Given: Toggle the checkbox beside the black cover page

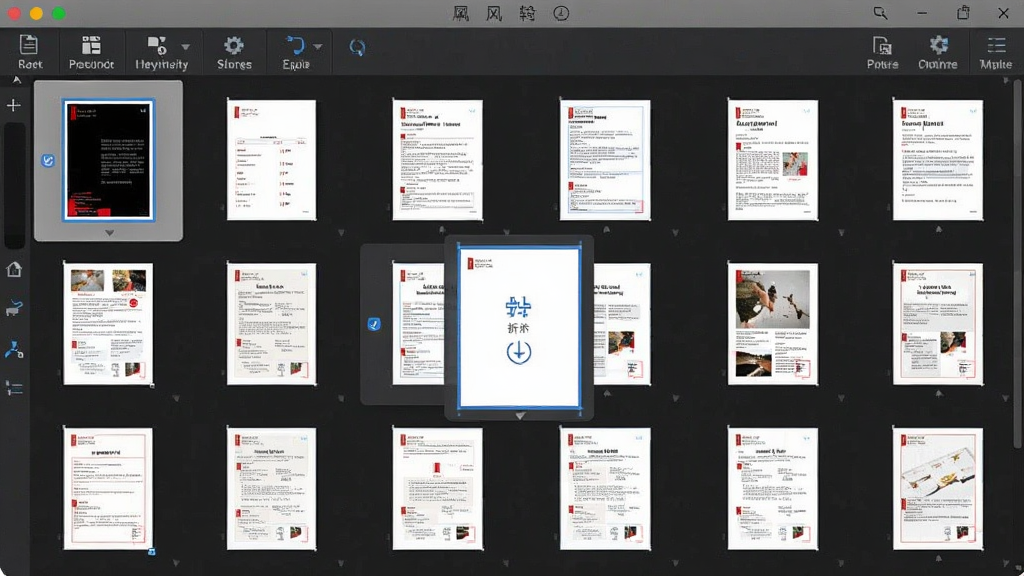Looking at the screenshot, I should pos(48,161).
